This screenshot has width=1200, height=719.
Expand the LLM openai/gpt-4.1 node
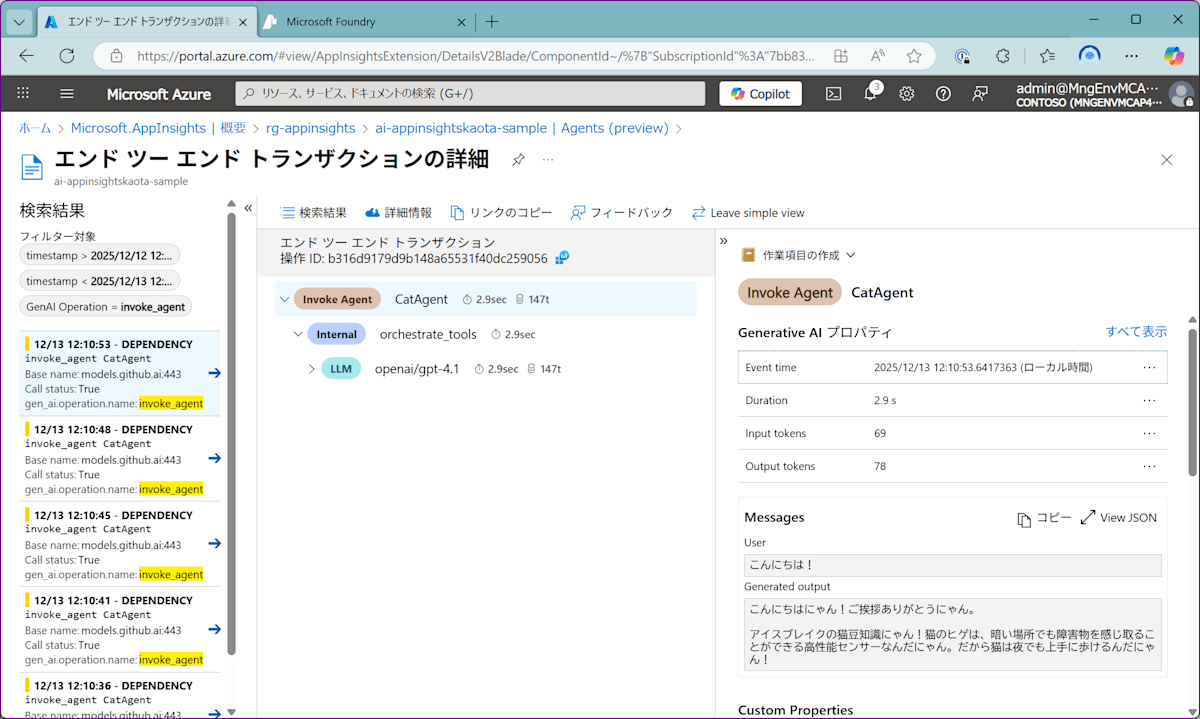coord(312,369)
